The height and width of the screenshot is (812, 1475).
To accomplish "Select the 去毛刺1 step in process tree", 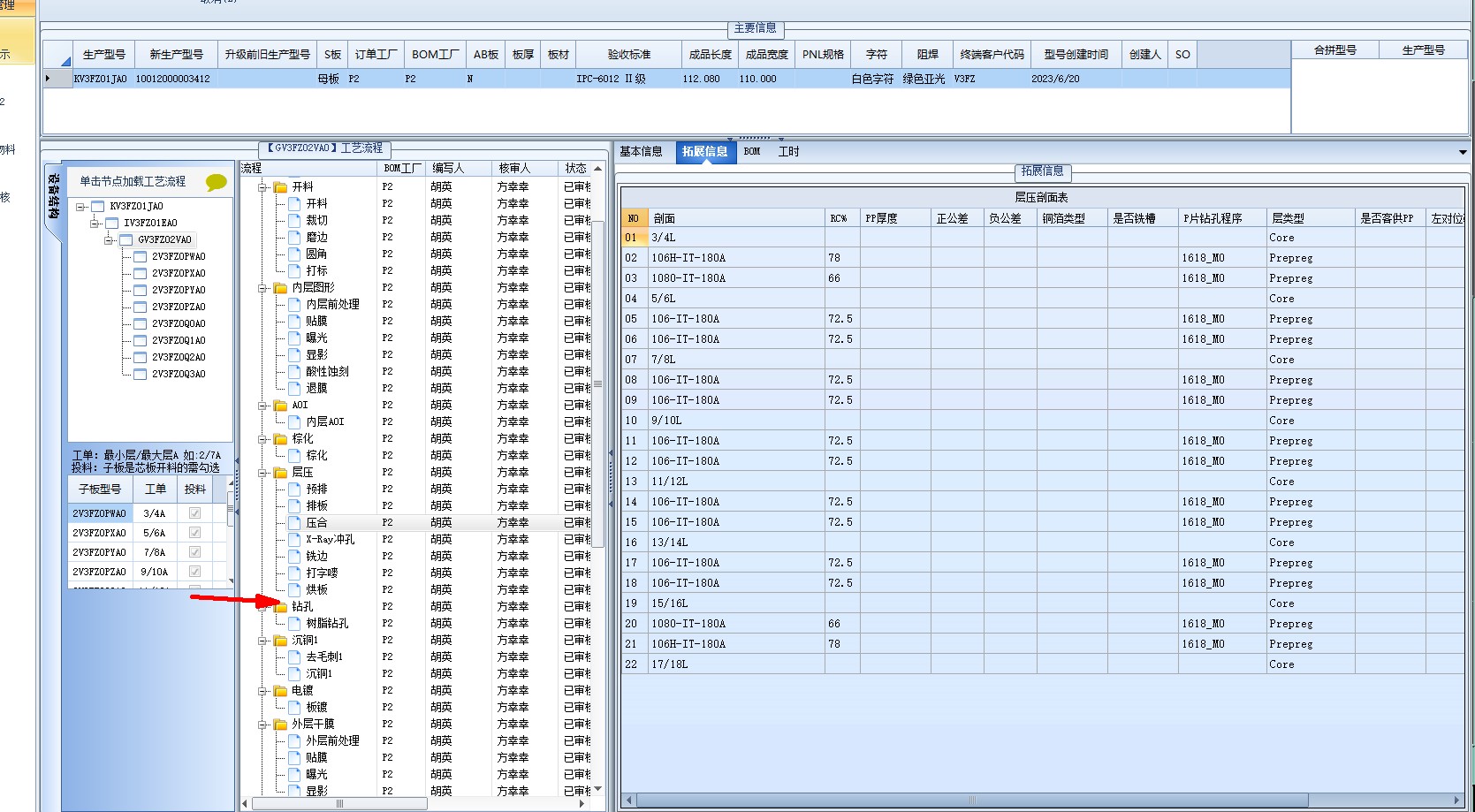I will 324,657.
